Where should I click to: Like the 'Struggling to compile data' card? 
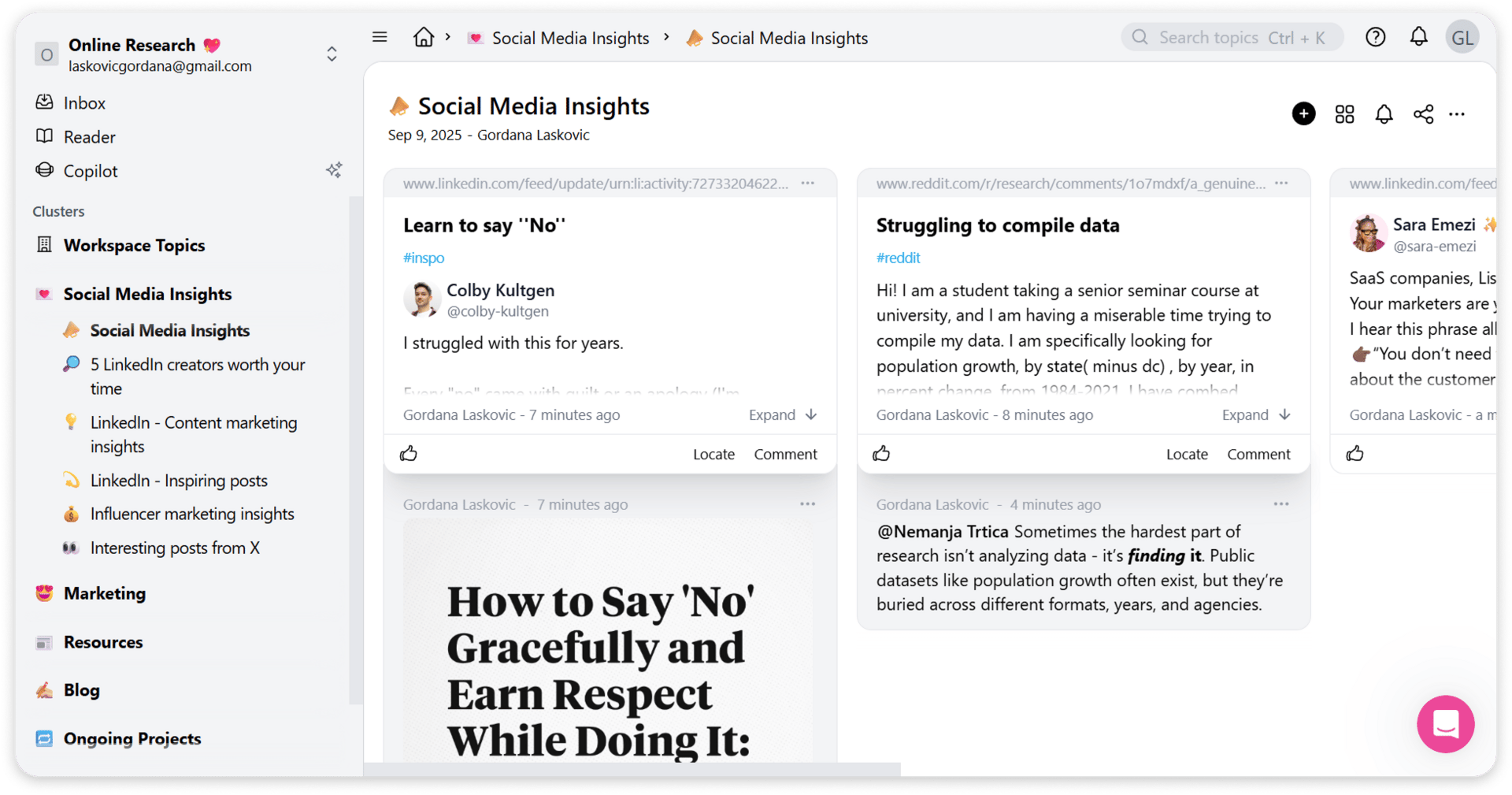tap(881, 453)
